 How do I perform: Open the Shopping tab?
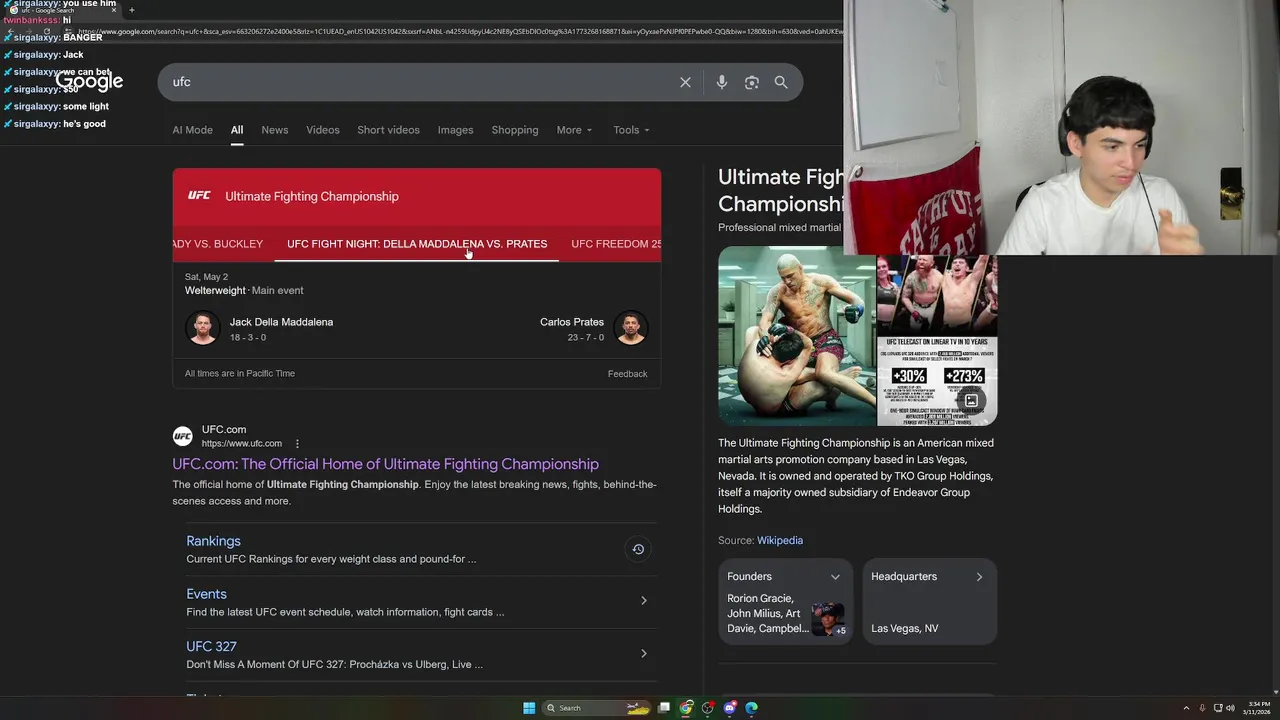point(515,130)
